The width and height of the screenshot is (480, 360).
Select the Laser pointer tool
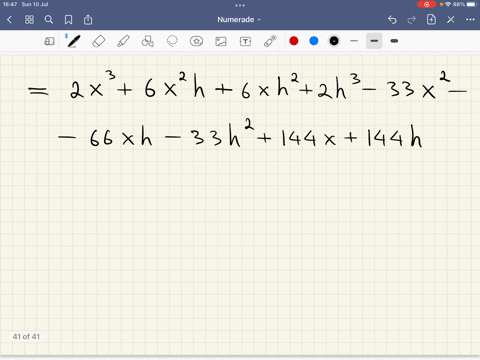(x=270, y=41)
